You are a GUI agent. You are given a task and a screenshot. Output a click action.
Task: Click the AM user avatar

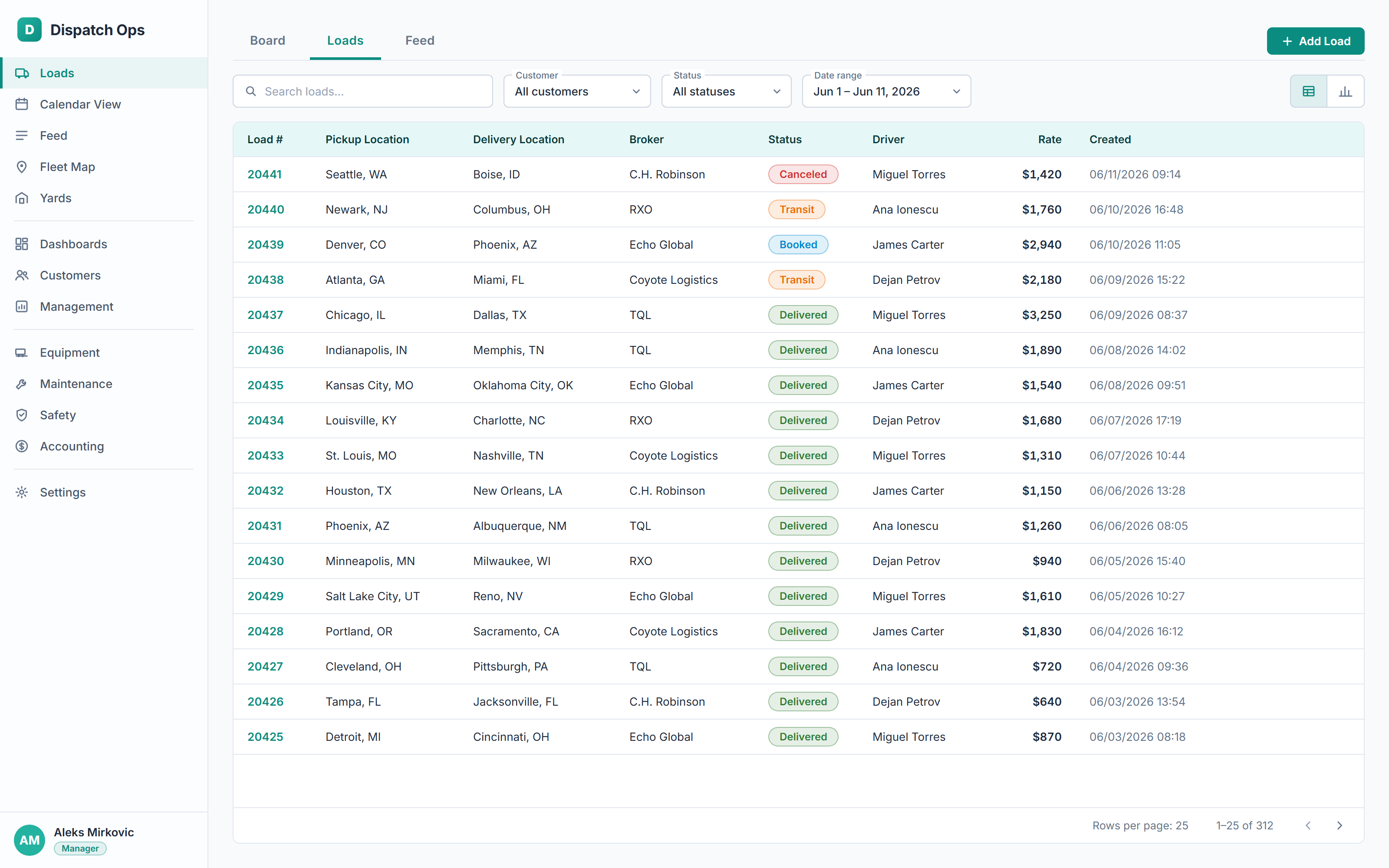click(29, 840)
